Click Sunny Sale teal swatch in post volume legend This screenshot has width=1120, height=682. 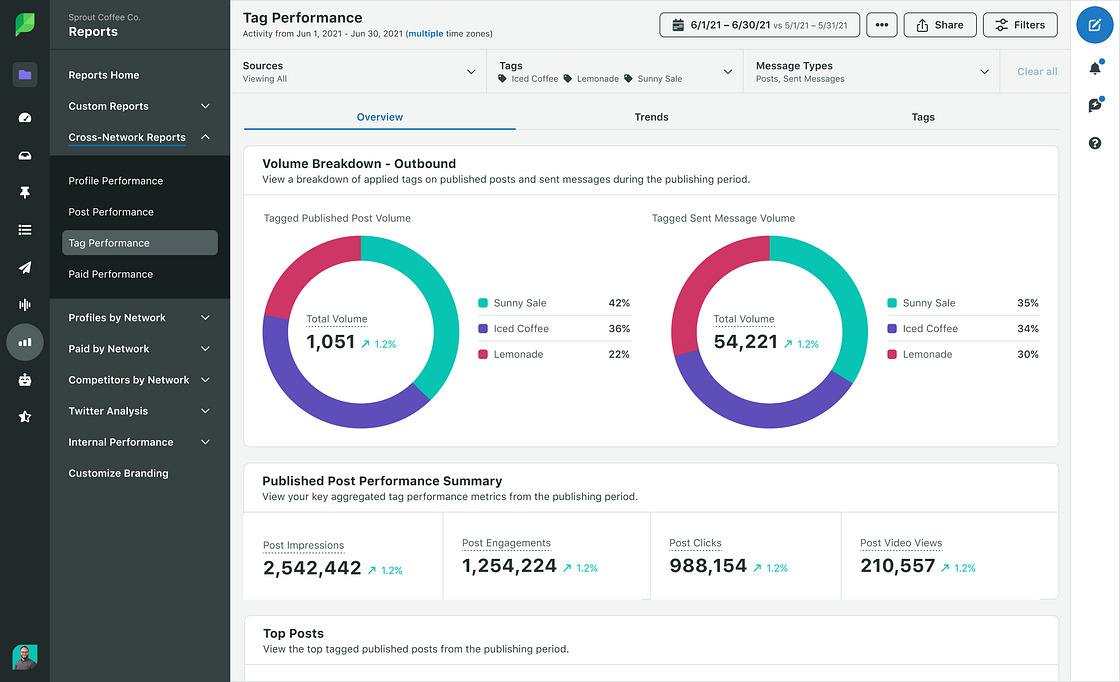point(483,303)
